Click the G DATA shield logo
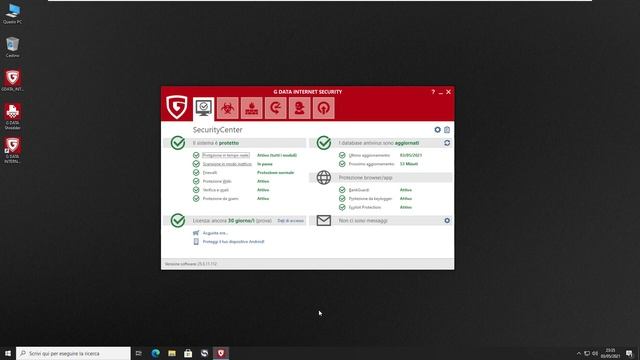Image resolution: width=640 pixels, height=360 pixels. point(177,107)
